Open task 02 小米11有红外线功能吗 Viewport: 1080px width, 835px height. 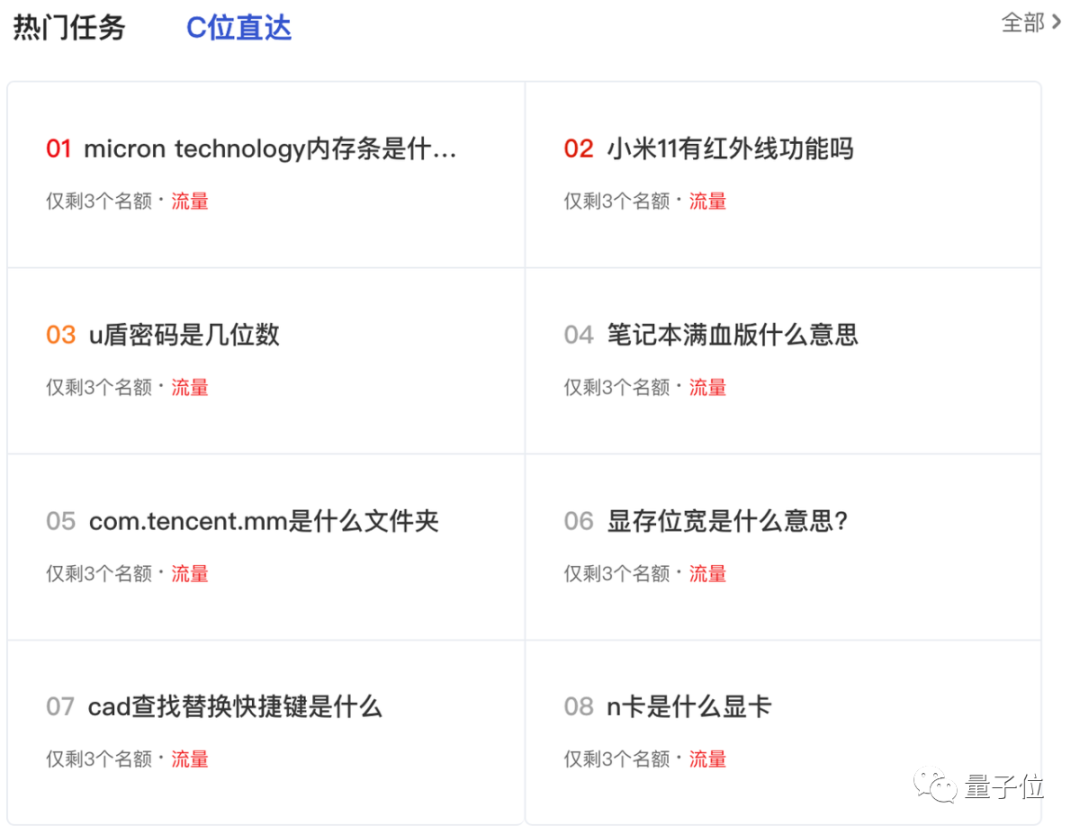click(x=730, y=149)
